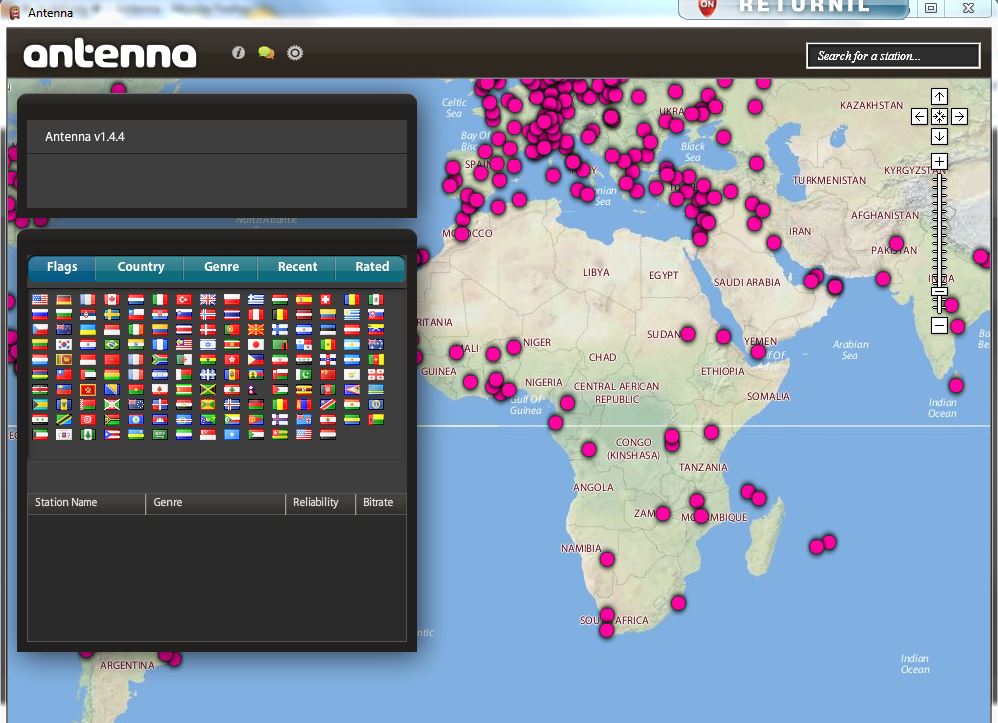The width and height of the screenshot is (998, 723).
Task: Select the Malaysia flag
Action: click(184, 344)
